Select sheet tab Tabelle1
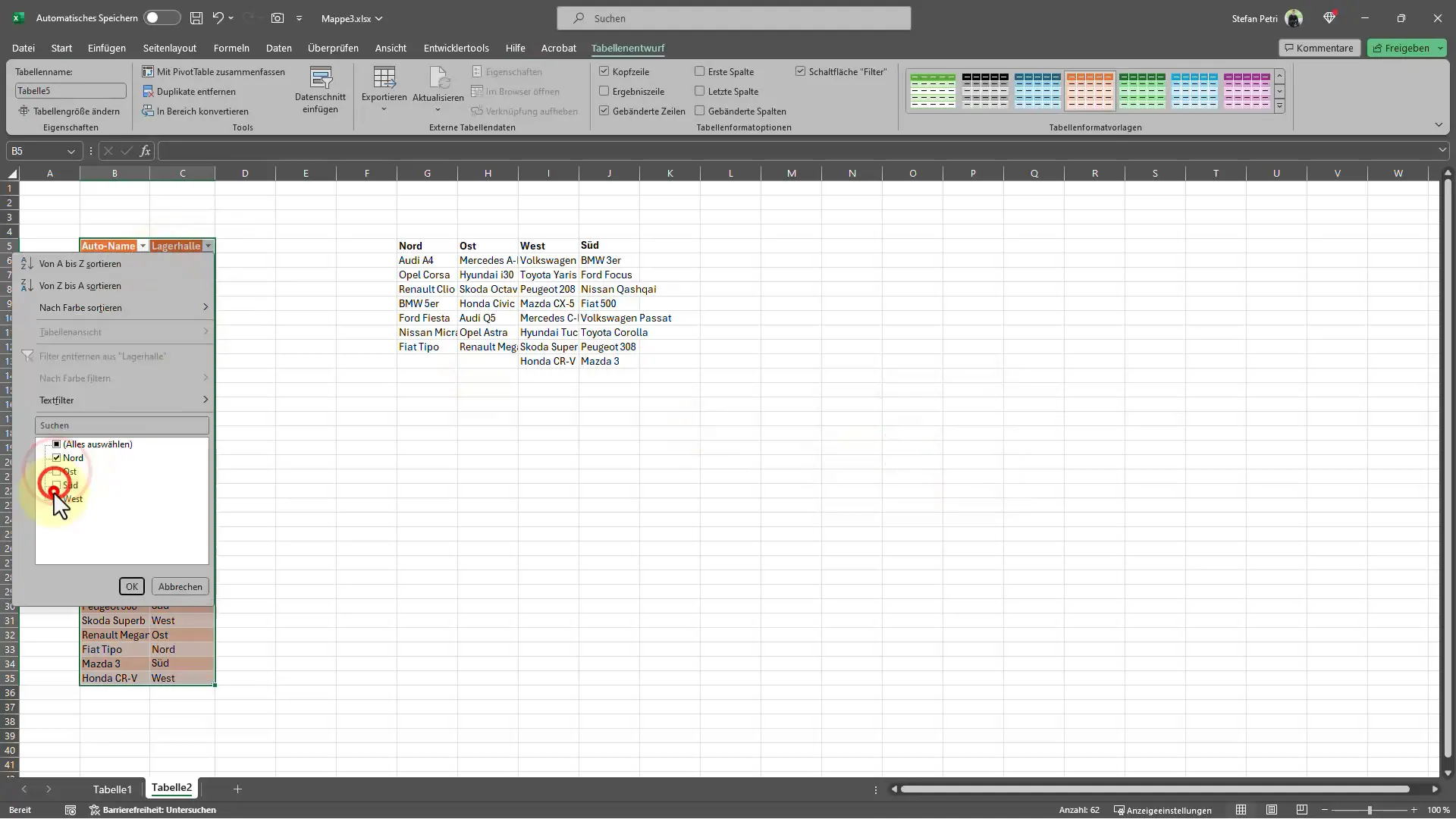The width and height of the screenshot is (1456, 819). tap(112, 789)
